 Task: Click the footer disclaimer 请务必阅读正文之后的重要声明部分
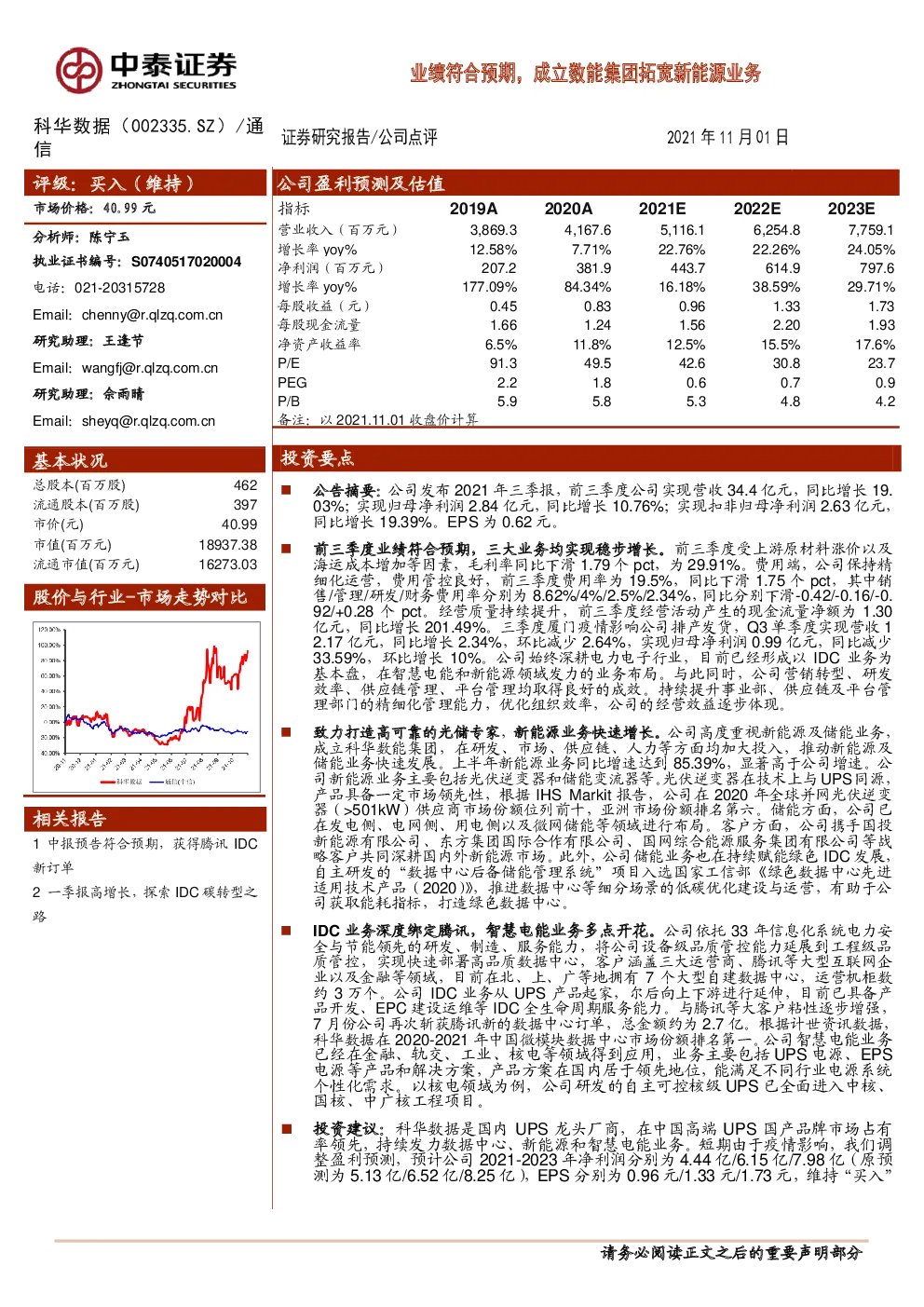coord(731,1253)
